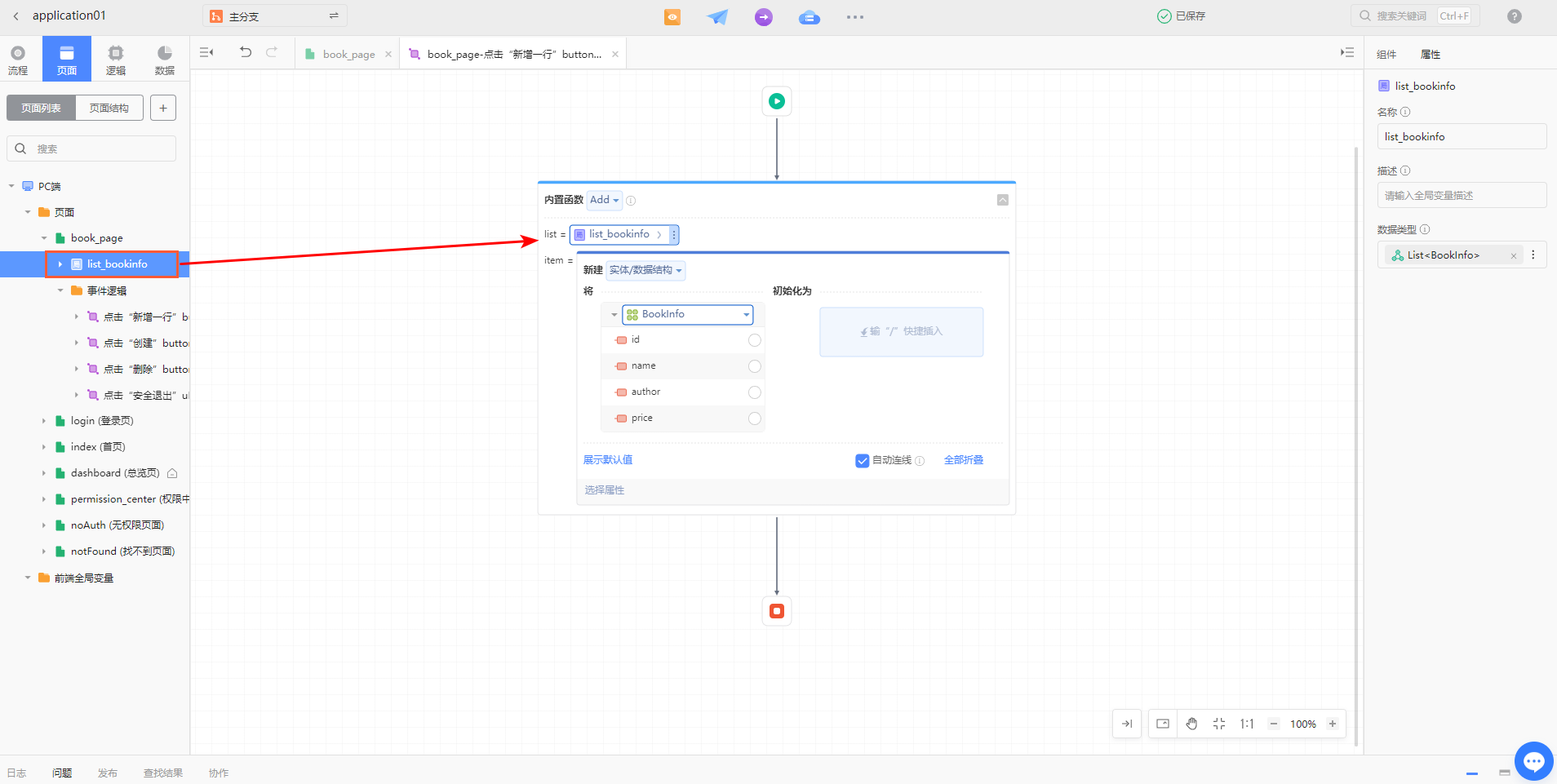
Task: Click the add page plus button
Action: [x=163, y=108]
